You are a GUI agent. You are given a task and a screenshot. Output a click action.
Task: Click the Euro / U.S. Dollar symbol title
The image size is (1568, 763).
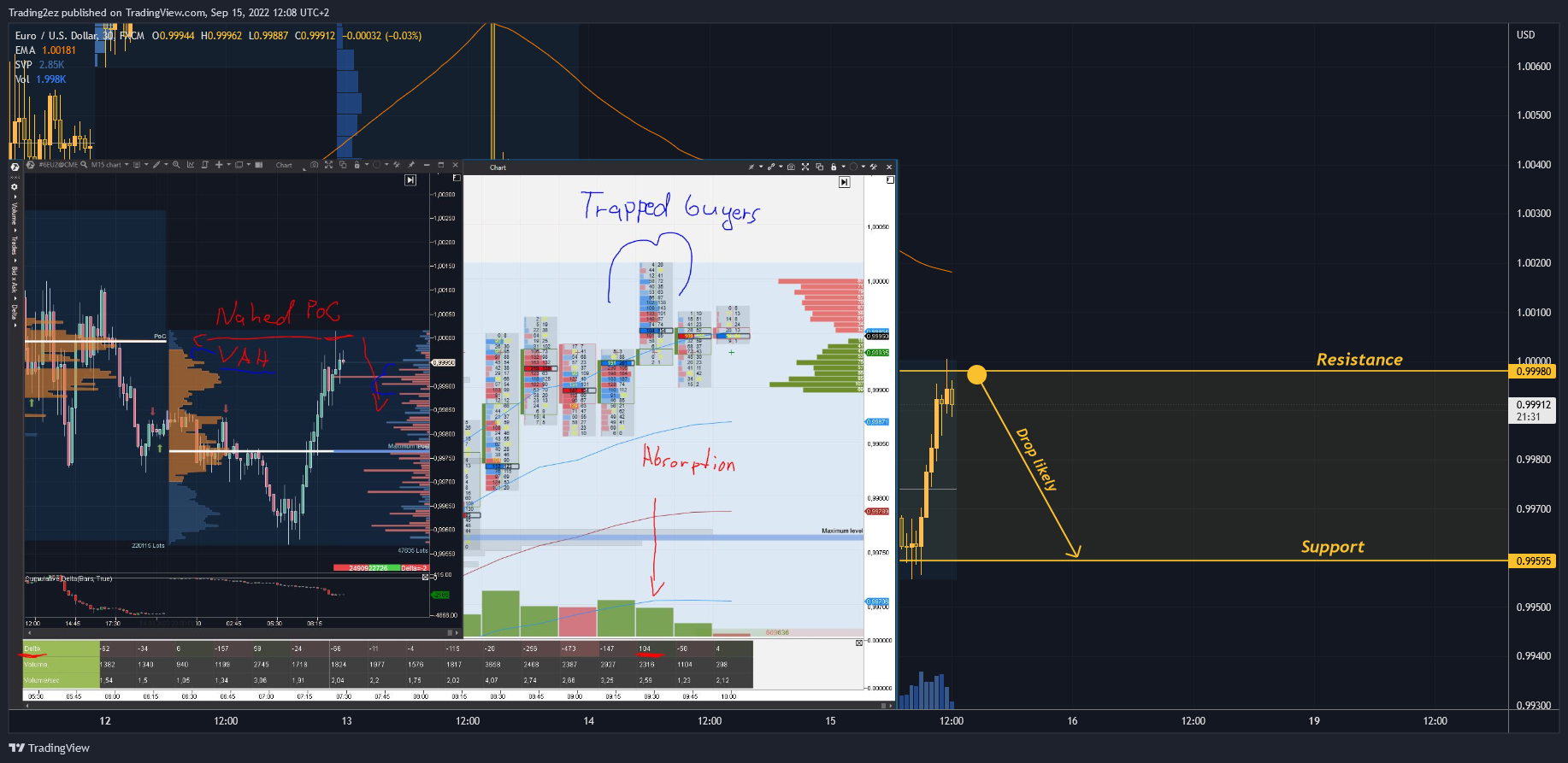[x=56, y=36]
